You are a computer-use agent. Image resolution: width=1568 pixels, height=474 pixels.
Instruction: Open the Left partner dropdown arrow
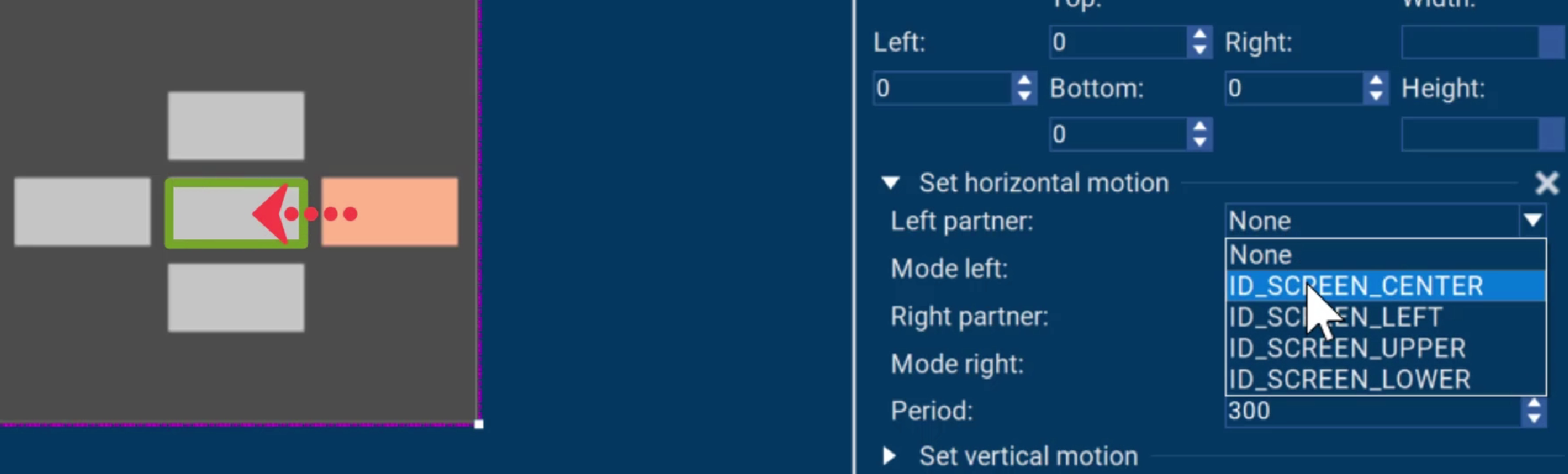pos(1532,220)
